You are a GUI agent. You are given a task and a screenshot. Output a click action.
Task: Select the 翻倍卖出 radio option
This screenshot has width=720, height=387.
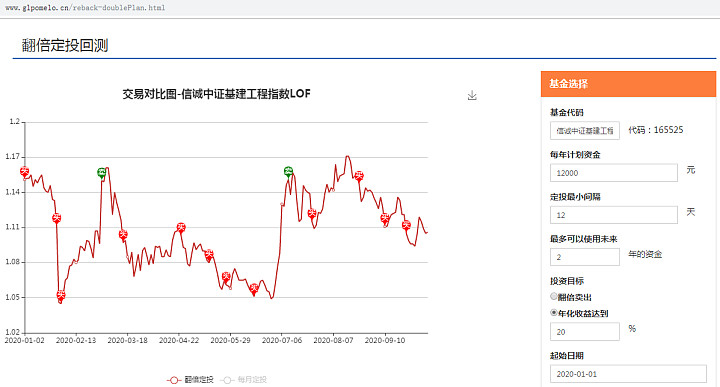point(554,297)
